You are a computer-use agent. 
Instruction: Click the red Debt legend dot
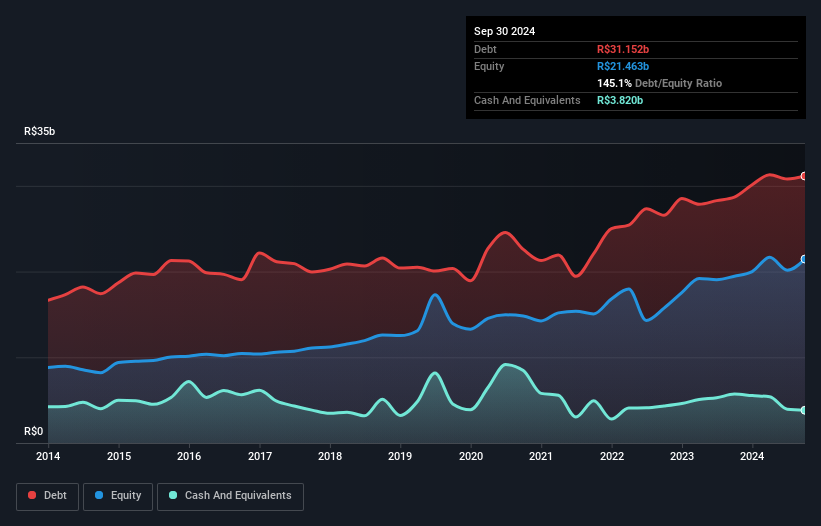coord(33,496)
